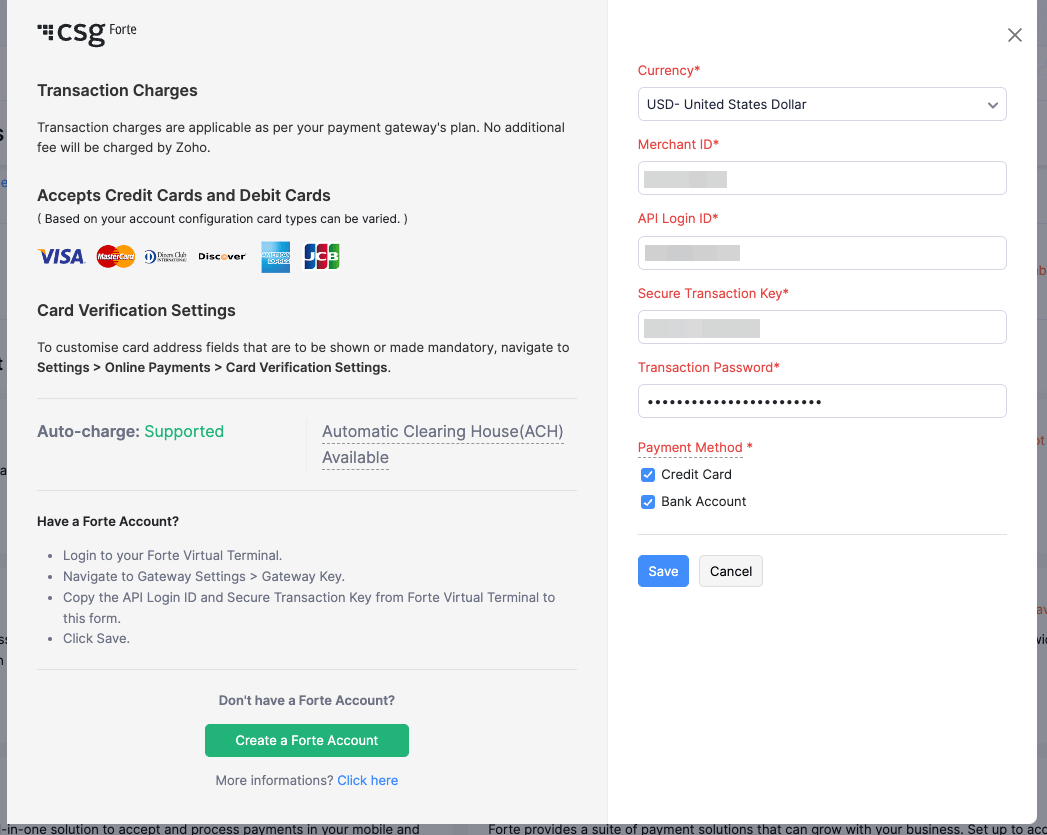Click the Discover card logo
The image size is (1047, 835).
click(222, 256)
